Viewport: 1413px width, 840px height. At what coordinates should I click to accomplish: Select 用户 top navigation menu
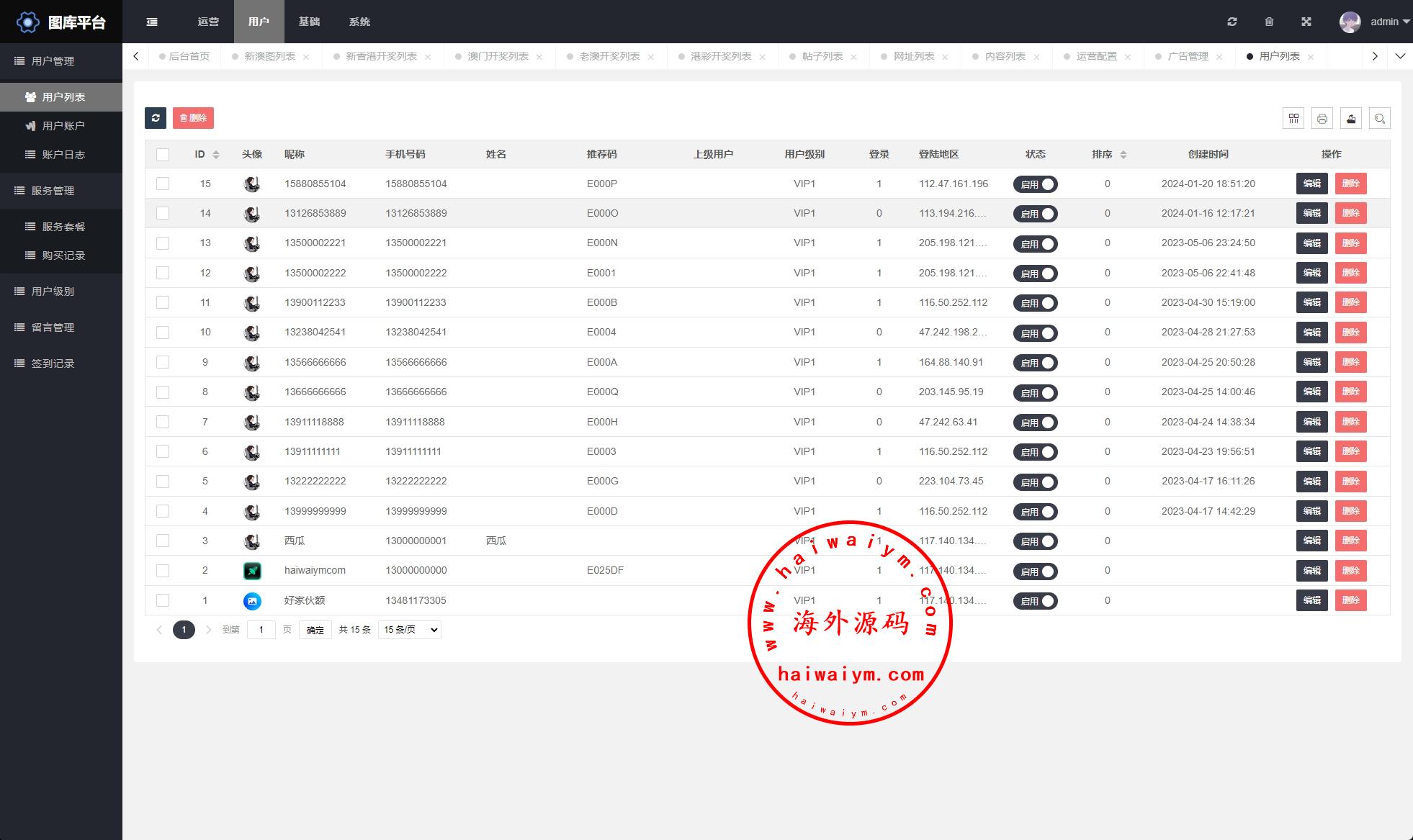click(x=259, y=21)
